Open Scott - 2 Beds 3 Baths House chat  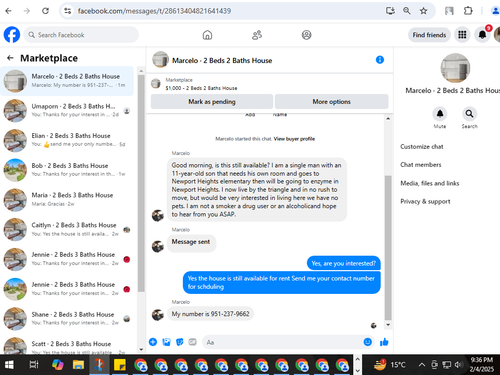67,347
